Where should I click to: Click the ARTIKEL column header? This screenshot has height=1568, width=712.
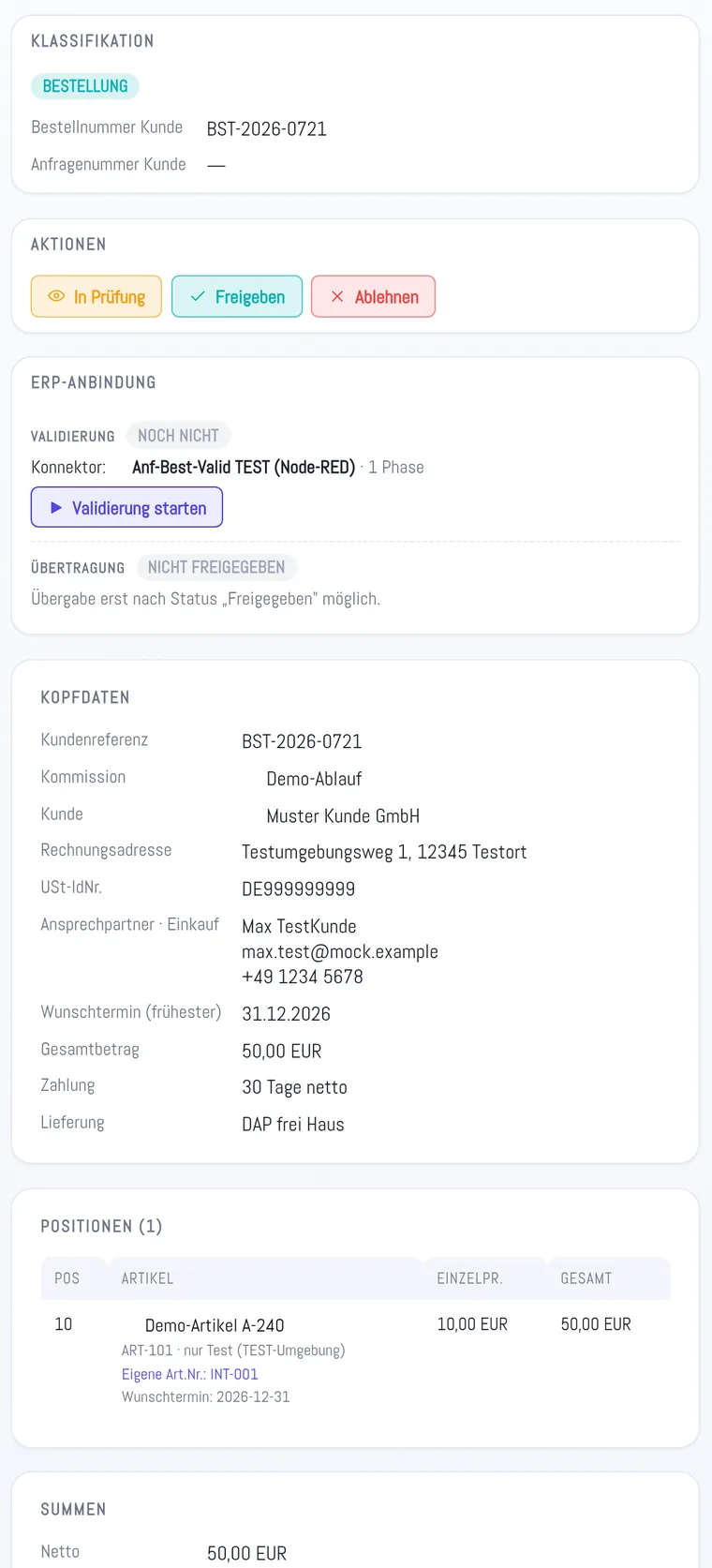point(147,1278)
